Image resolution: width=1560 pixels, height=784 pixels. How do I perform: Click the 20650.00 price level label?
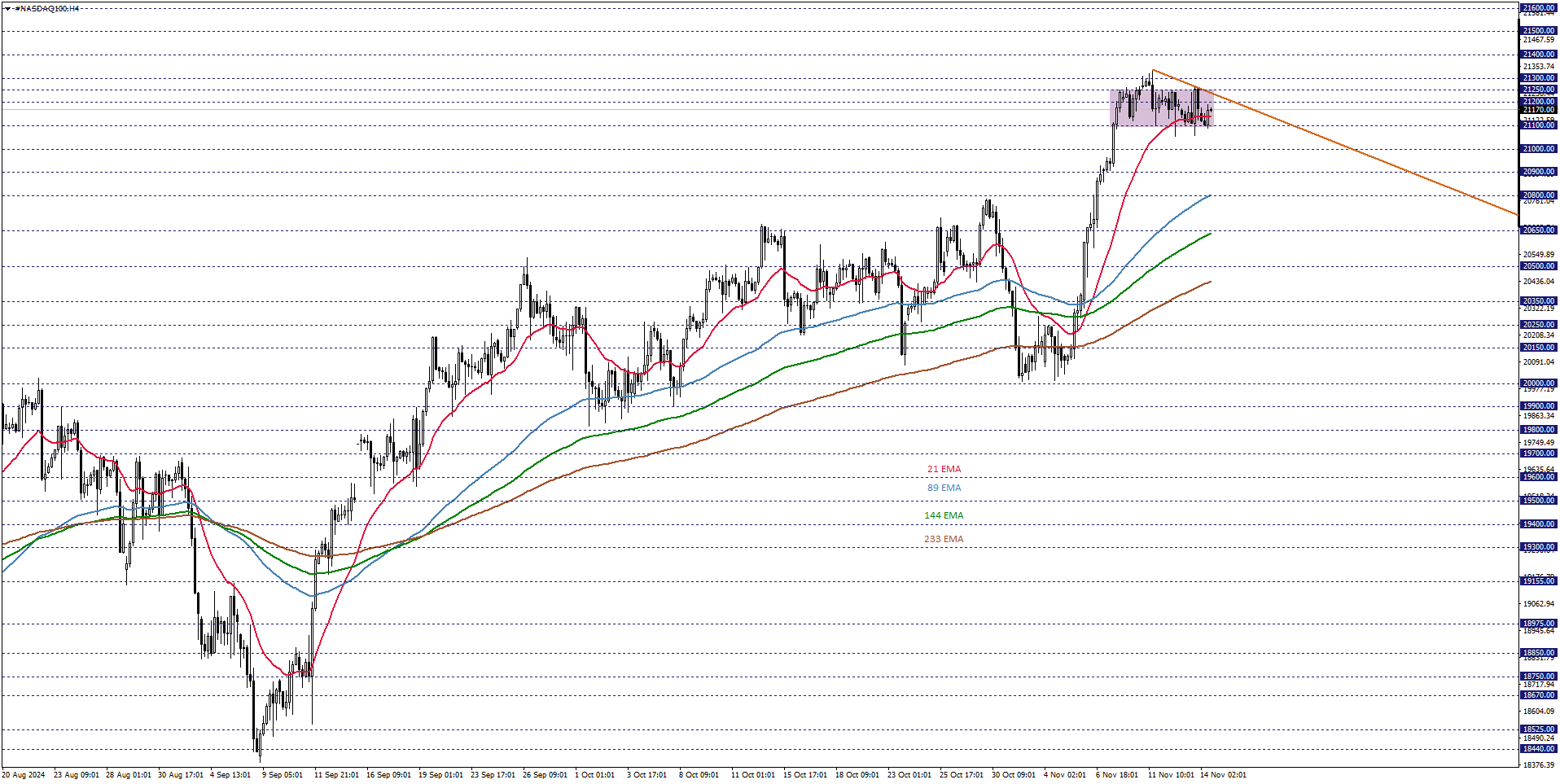1538,230
